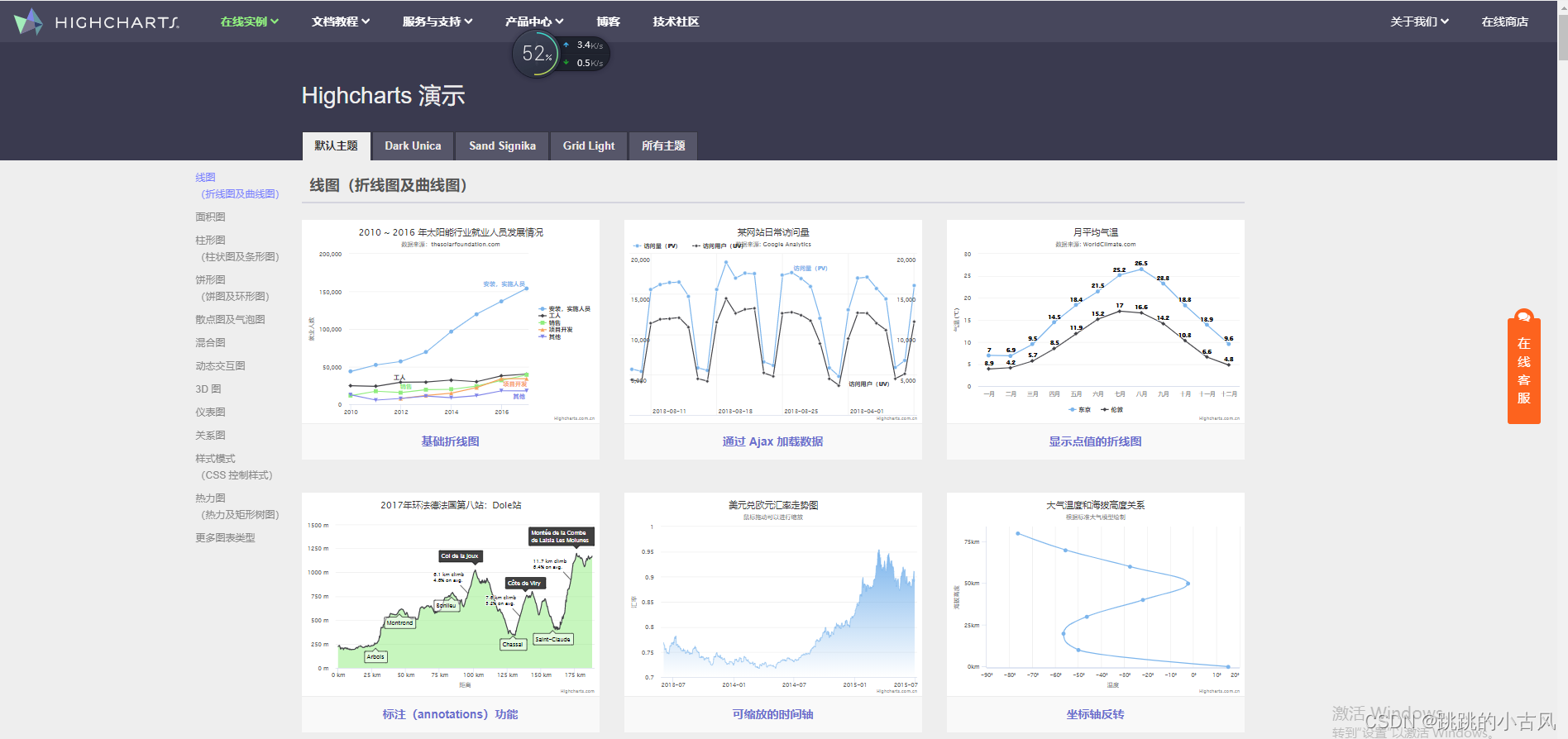The width and height of the screenshot is (1568, 739).
Task: Open 3D 图 in sidebar
Action: 208,389
